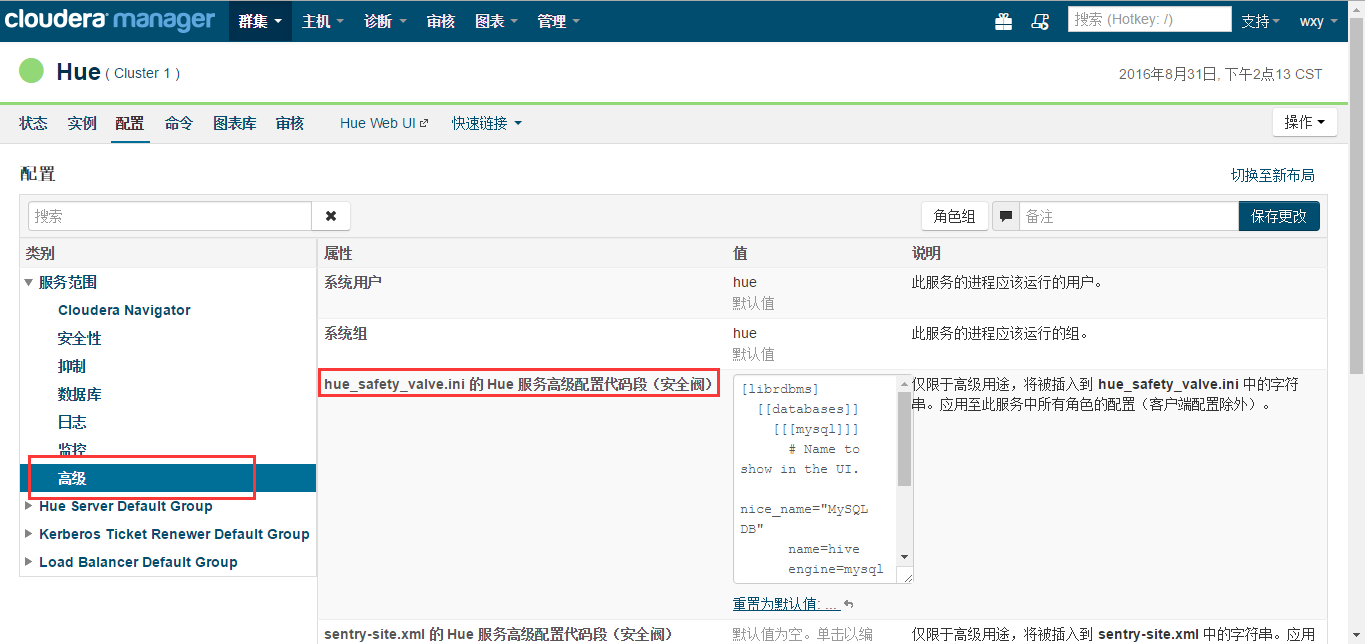The height and width of the screenshot is (644, 1365).
Task: Open the running commands icon in header
Action: click(1040, 21)
